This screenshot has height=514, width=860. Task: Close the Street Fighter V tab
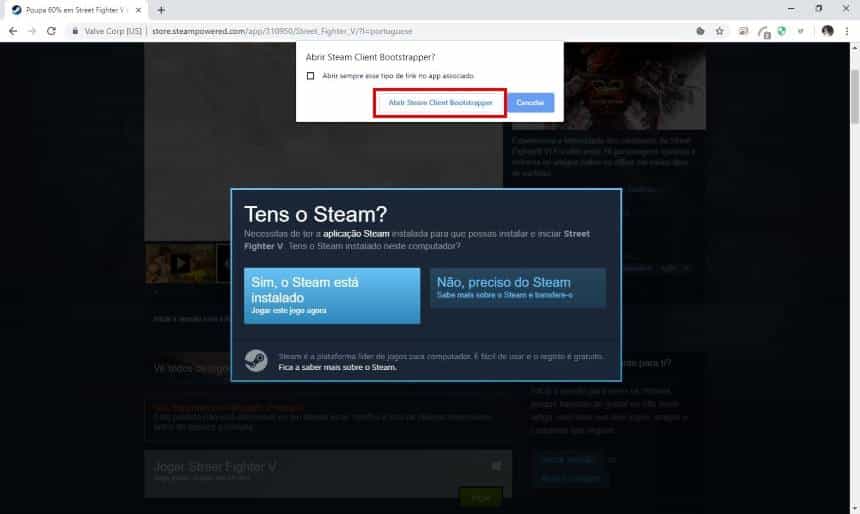(138, 10)
